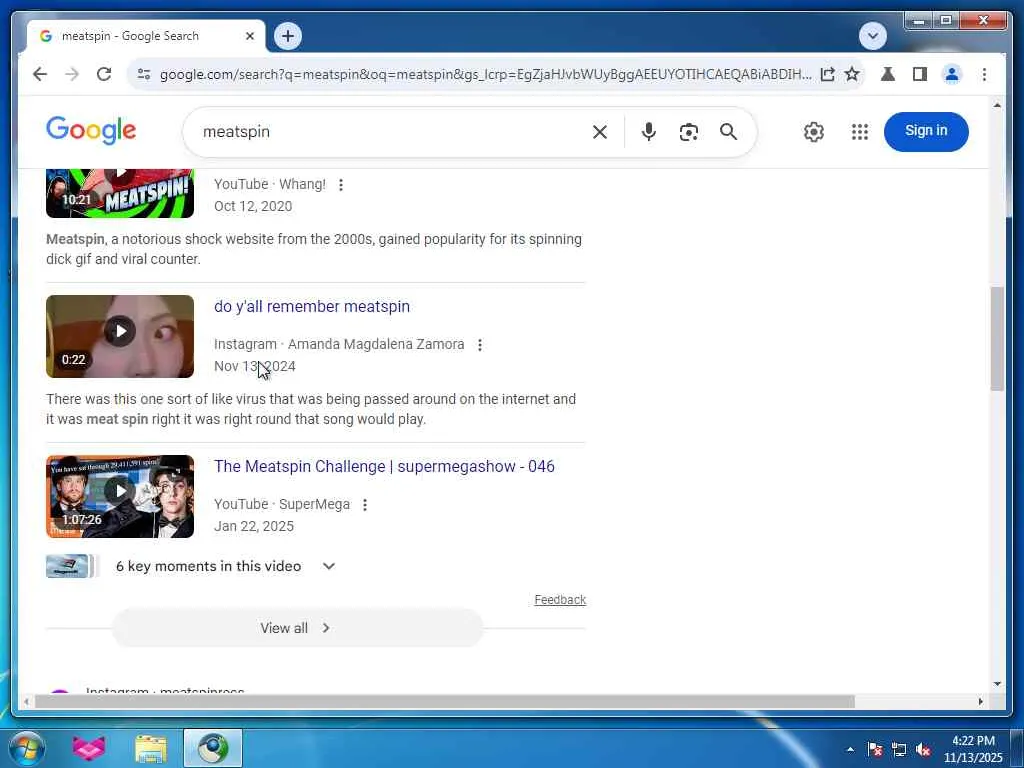Click the muted volume tray icon
This screenshot has height=768, width=1024.
(923, 750)
